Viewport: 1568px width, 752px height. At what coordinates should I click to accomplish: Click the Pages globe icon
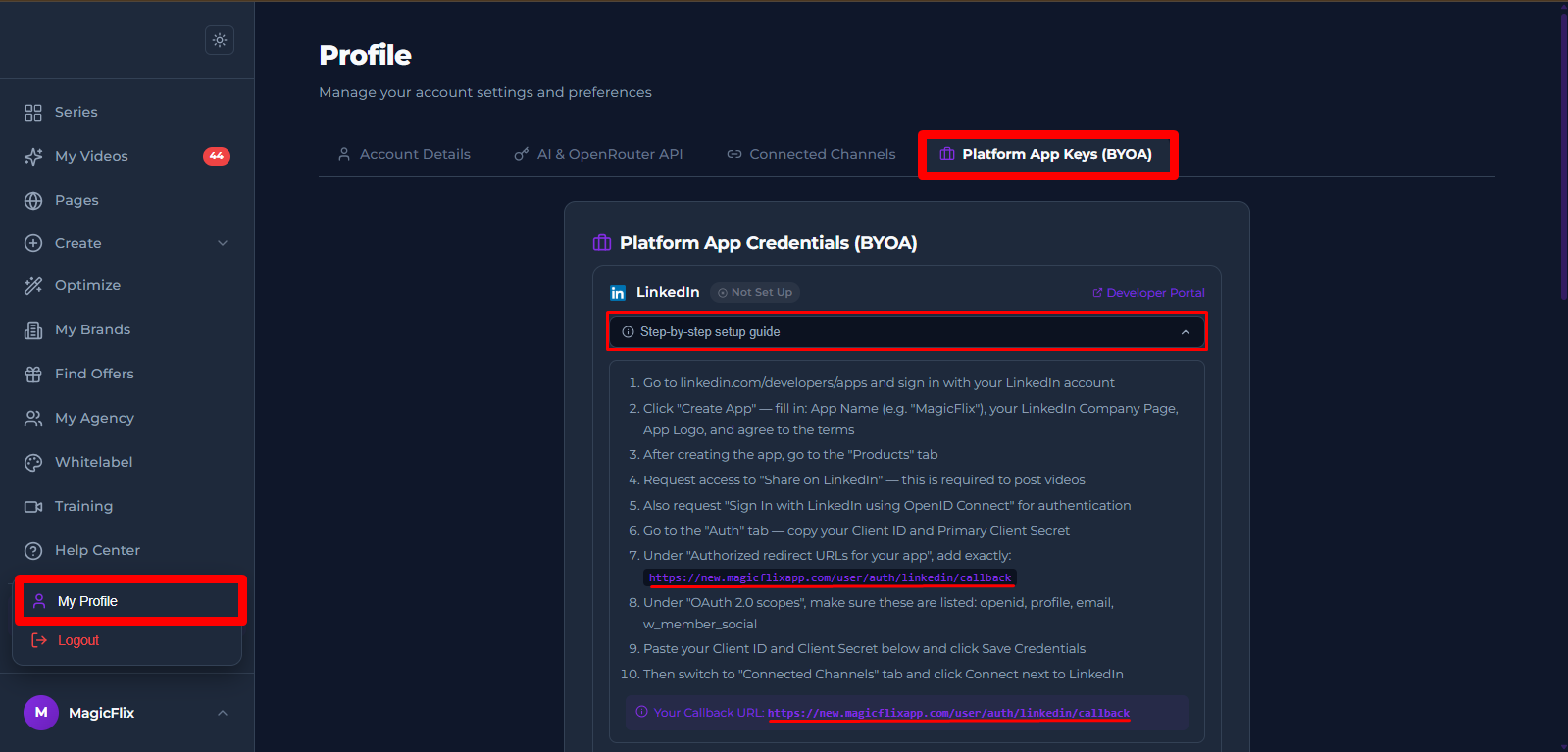coord(33,201)
